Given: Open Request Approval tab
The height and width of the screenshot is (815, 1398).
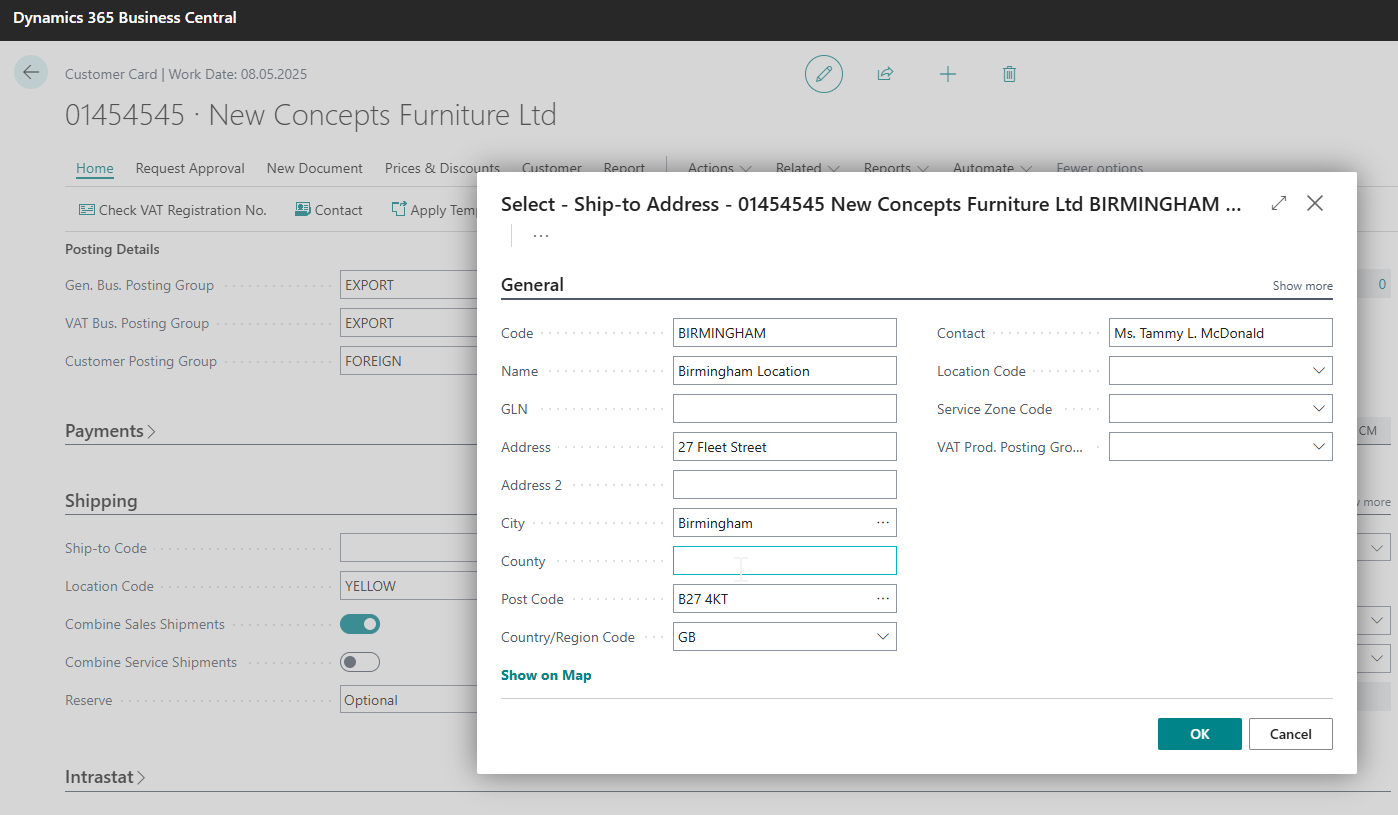Looking at the screenshot, I should pos(190,168).
